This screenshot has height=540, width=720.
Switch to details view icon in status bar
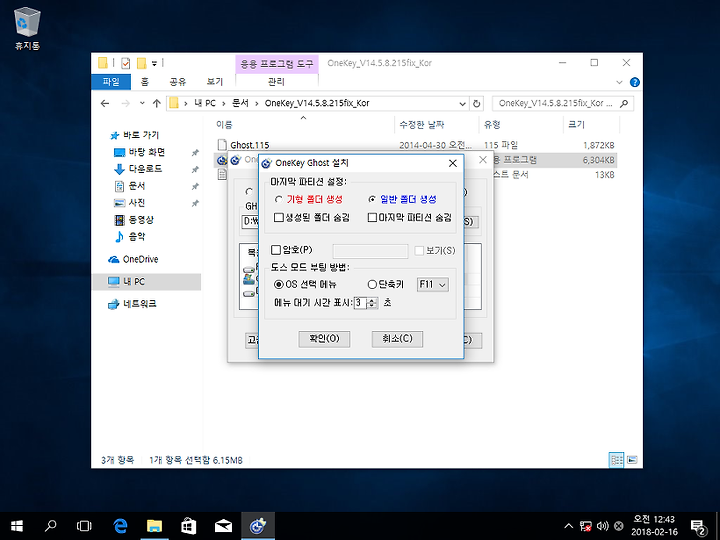pyautogui.click(x=616, y=460)
